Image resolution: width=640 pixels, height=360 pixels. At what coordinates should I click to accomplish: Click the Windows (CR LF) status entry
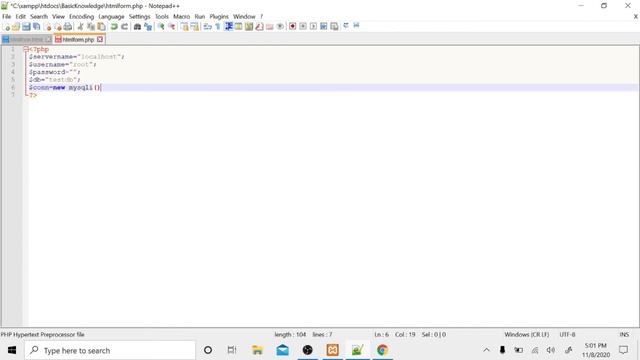(x=527, y=334)
